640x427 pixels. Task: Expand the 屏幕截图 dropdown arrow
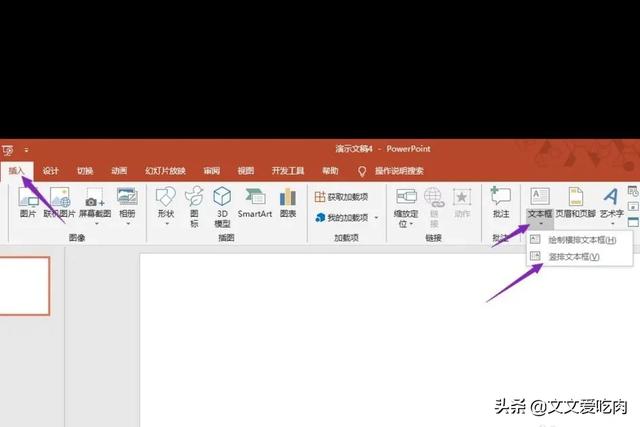(97, 224)
